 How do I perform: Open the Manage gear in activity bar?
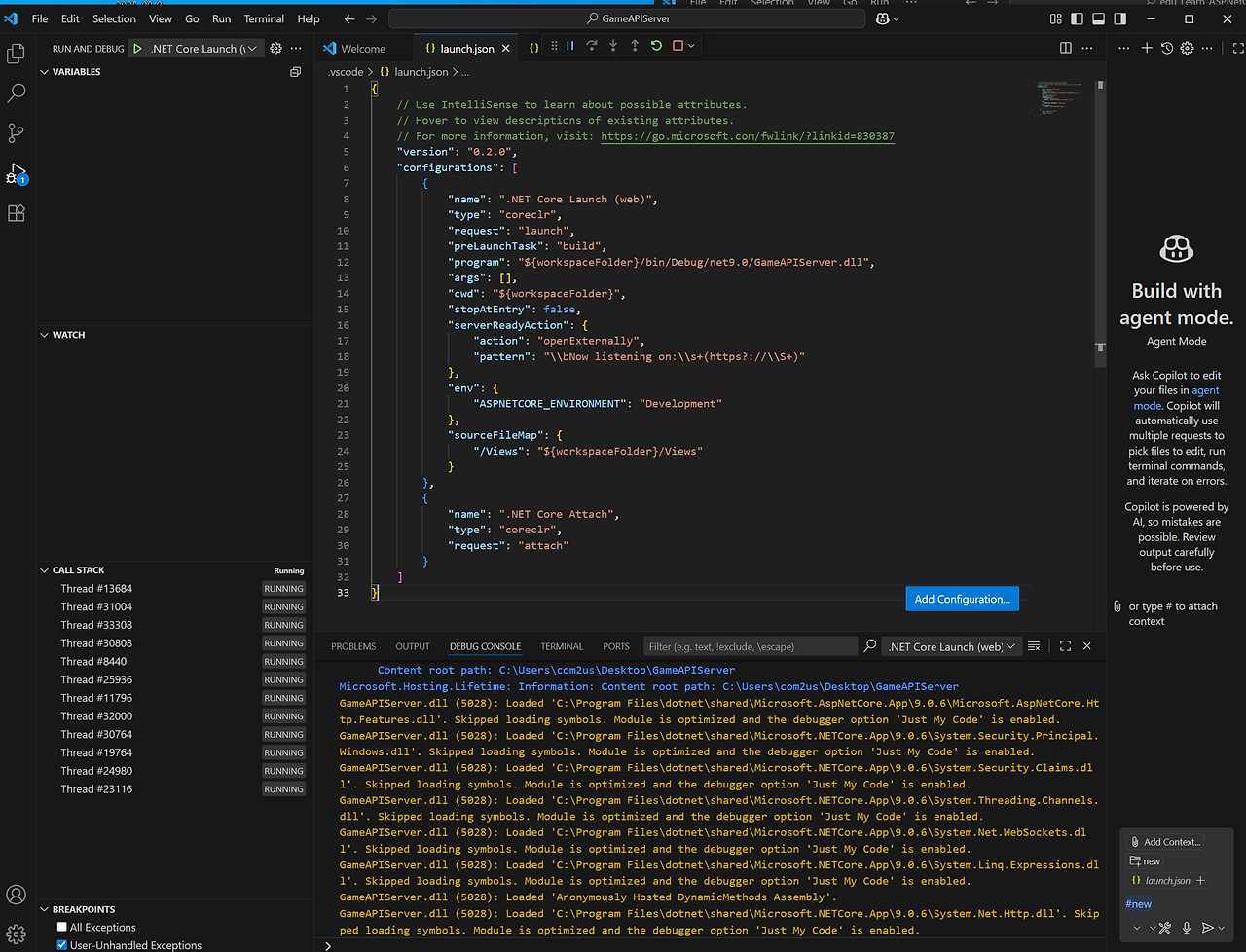(x=17, y=934)
